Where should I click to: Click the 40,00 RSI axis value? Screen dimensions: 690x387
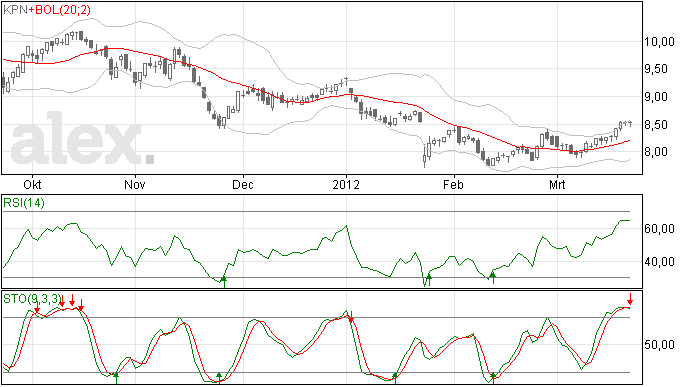(x=660, y=262)
